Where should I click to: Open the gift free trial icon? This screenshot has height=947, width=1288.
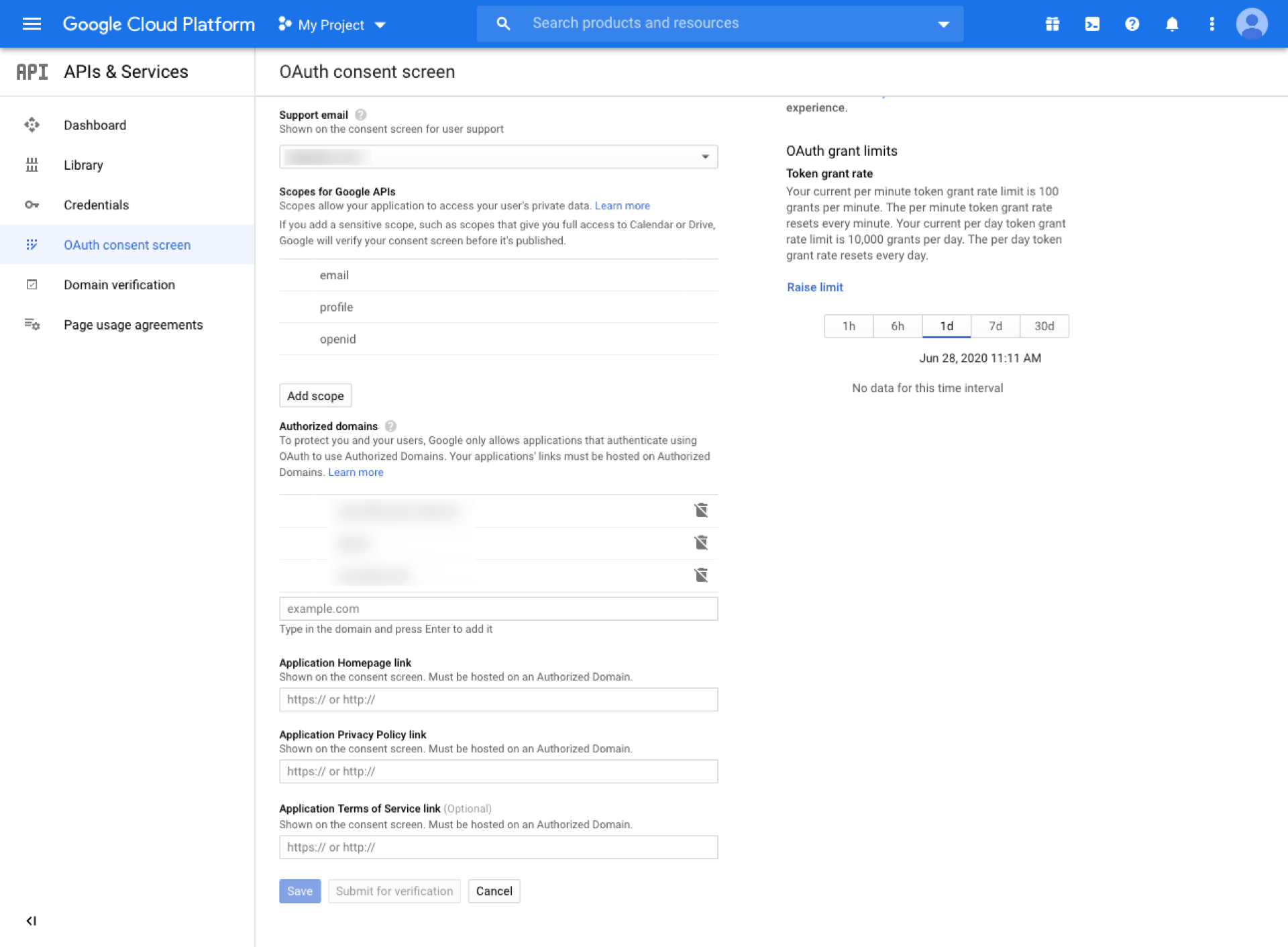coord(1052,24)
